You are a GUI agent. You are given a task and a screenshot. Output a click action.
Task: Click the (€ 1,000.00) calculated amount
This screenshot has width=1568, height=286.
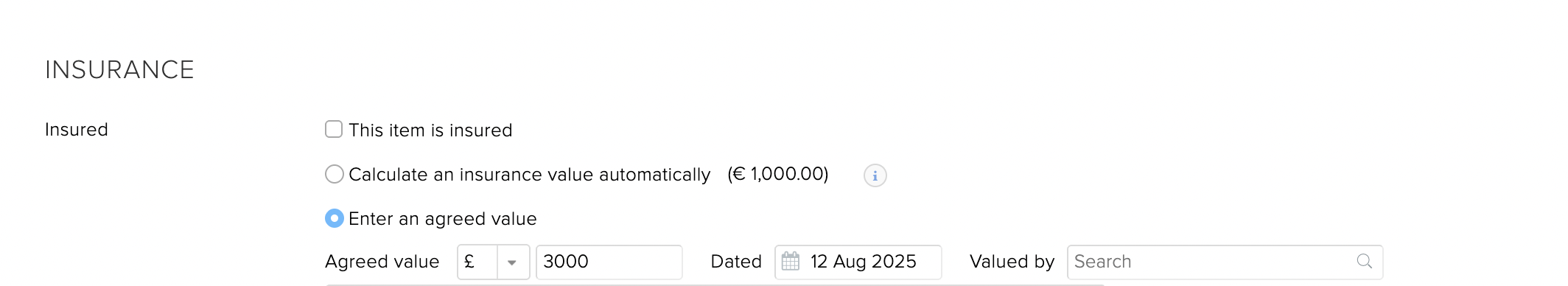click(778, 174)
